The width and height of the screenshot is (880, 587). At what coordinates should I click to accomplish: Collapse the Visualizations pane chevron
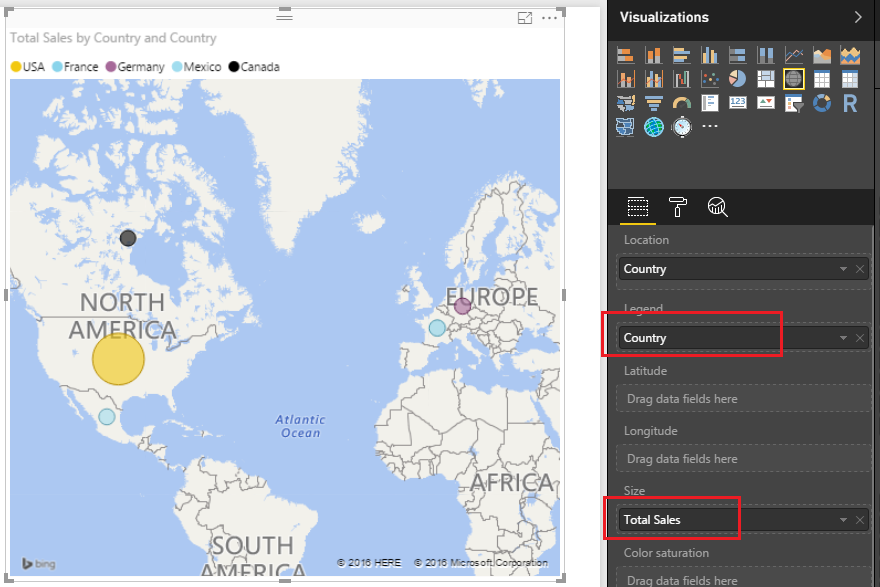click(858, 17)
